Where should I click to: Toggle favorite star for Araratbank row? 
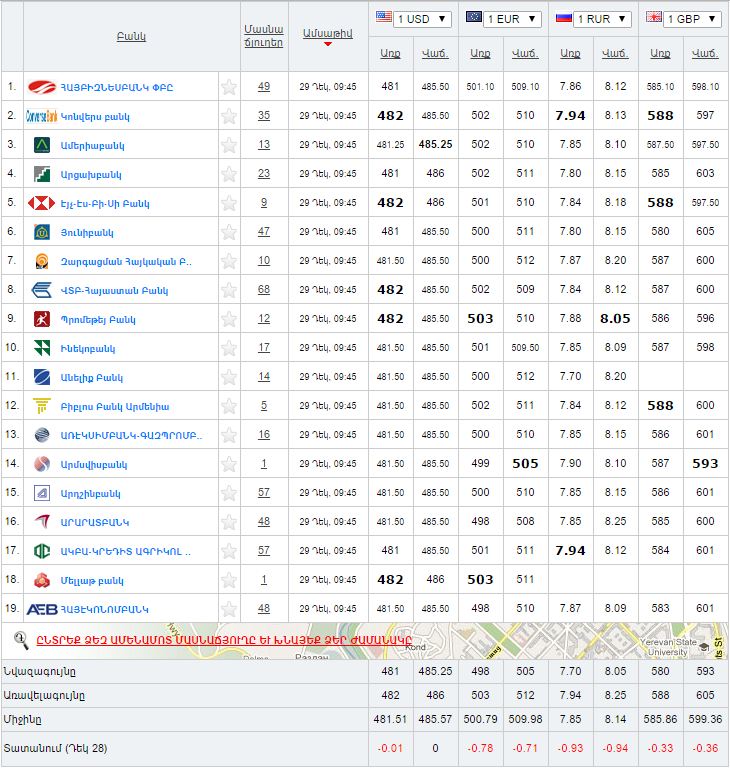pos(229,522)
